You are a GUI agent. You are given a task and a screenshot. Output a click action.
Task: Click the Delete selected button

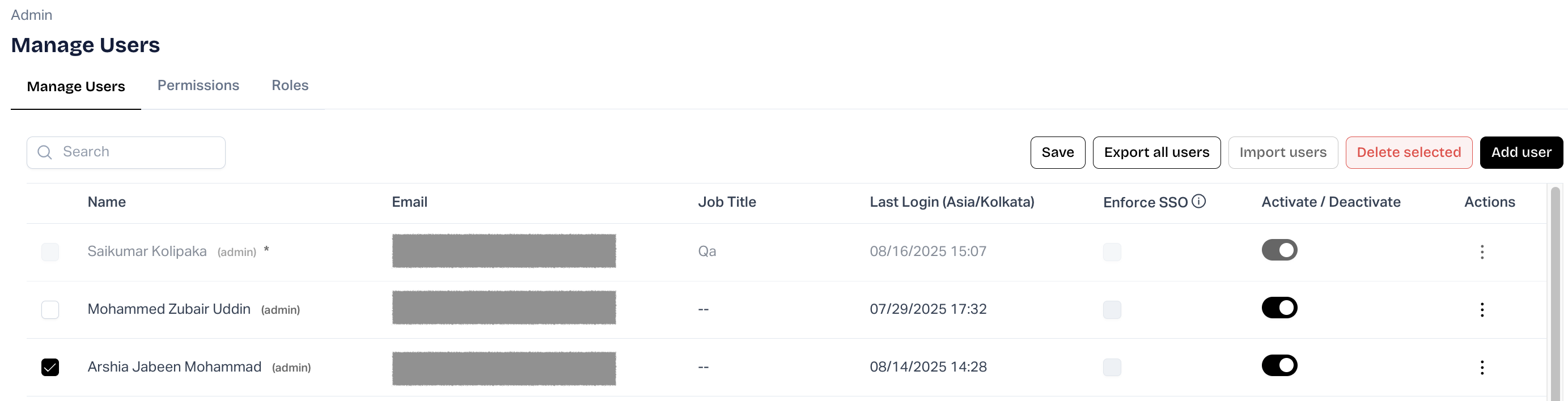coord(1408,152)
